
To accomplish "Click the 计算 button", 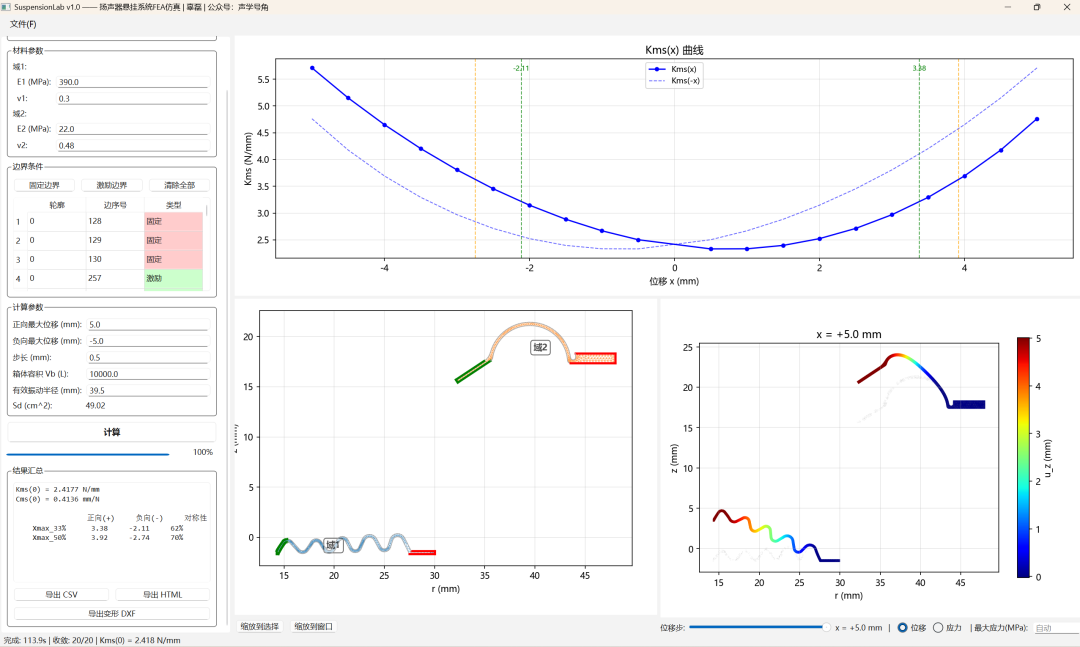I will tap(112, 432).
